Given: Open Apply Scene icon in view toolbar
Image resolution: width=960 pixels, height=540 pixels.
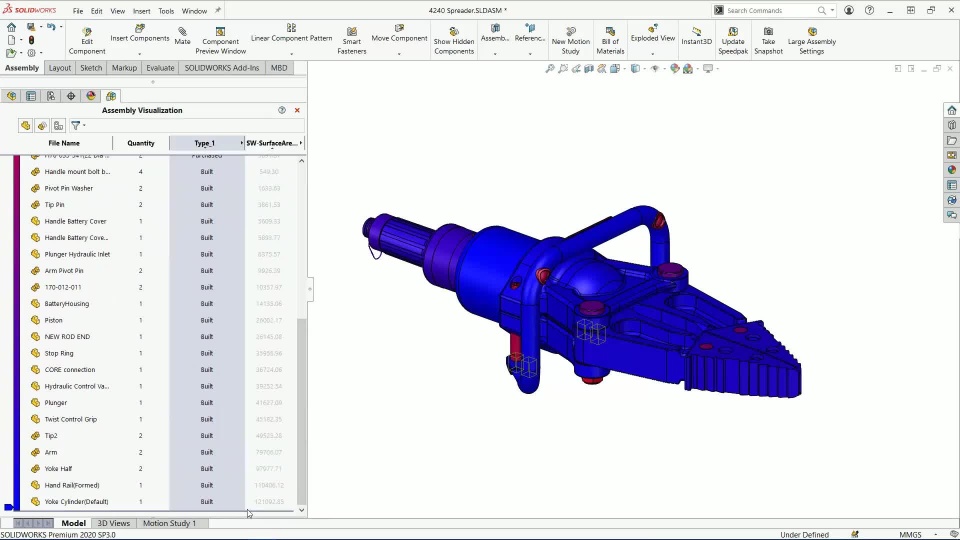Looking at the screenshot, I should (688, 69).
